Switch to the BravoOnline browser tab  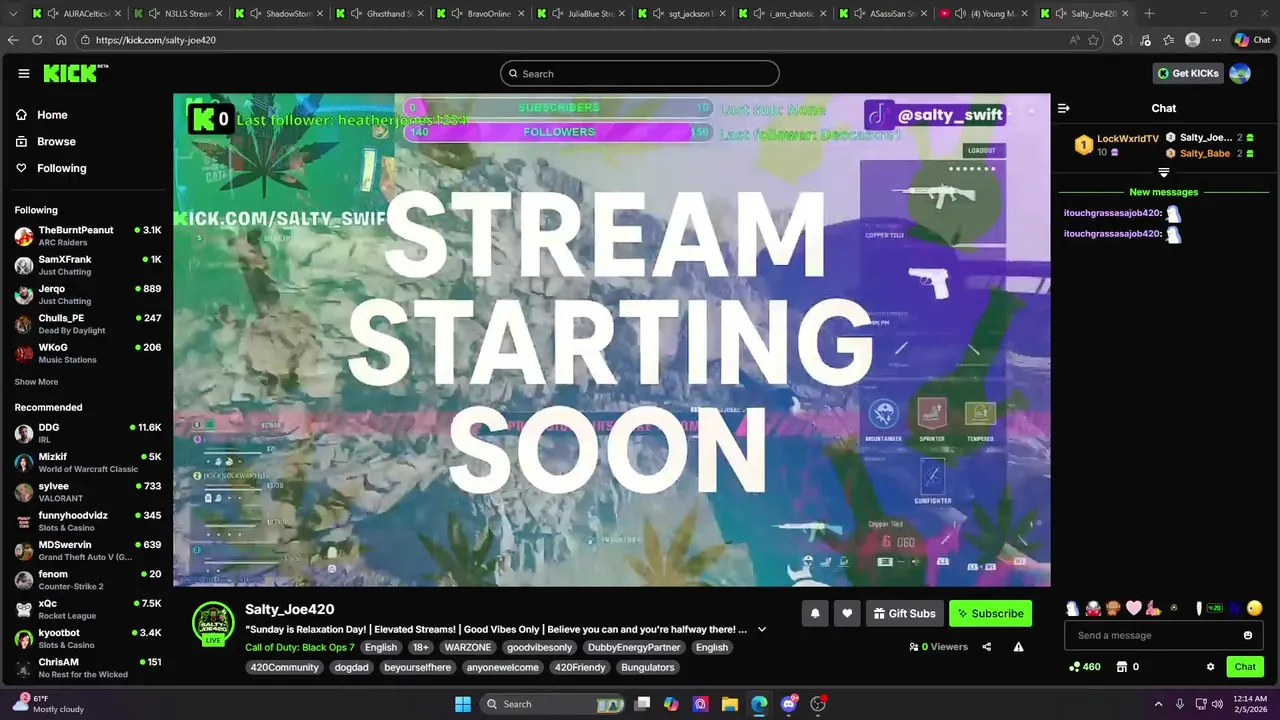[x=480, y=14]
